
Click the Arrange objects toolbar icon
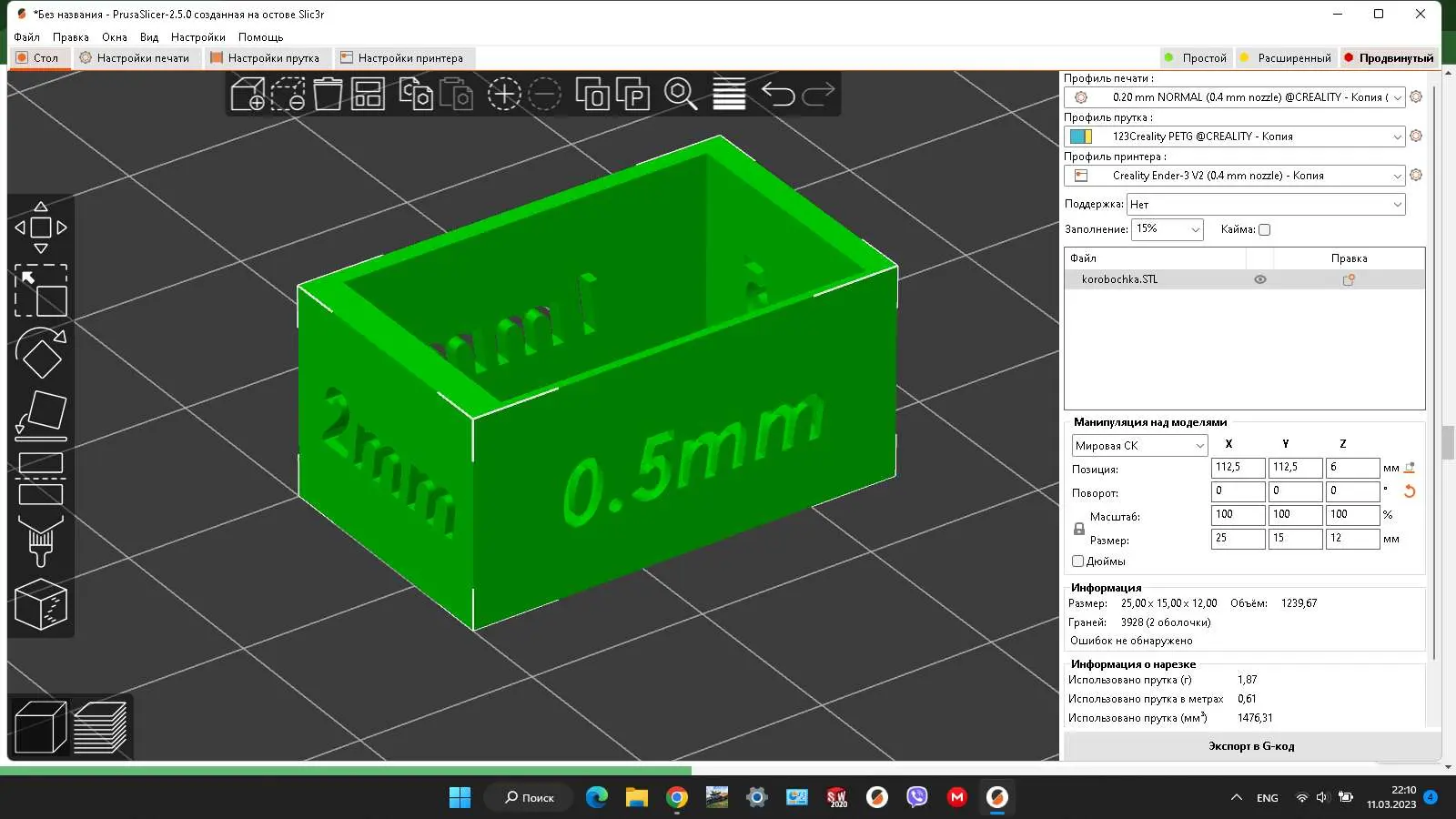pos(368,94)
